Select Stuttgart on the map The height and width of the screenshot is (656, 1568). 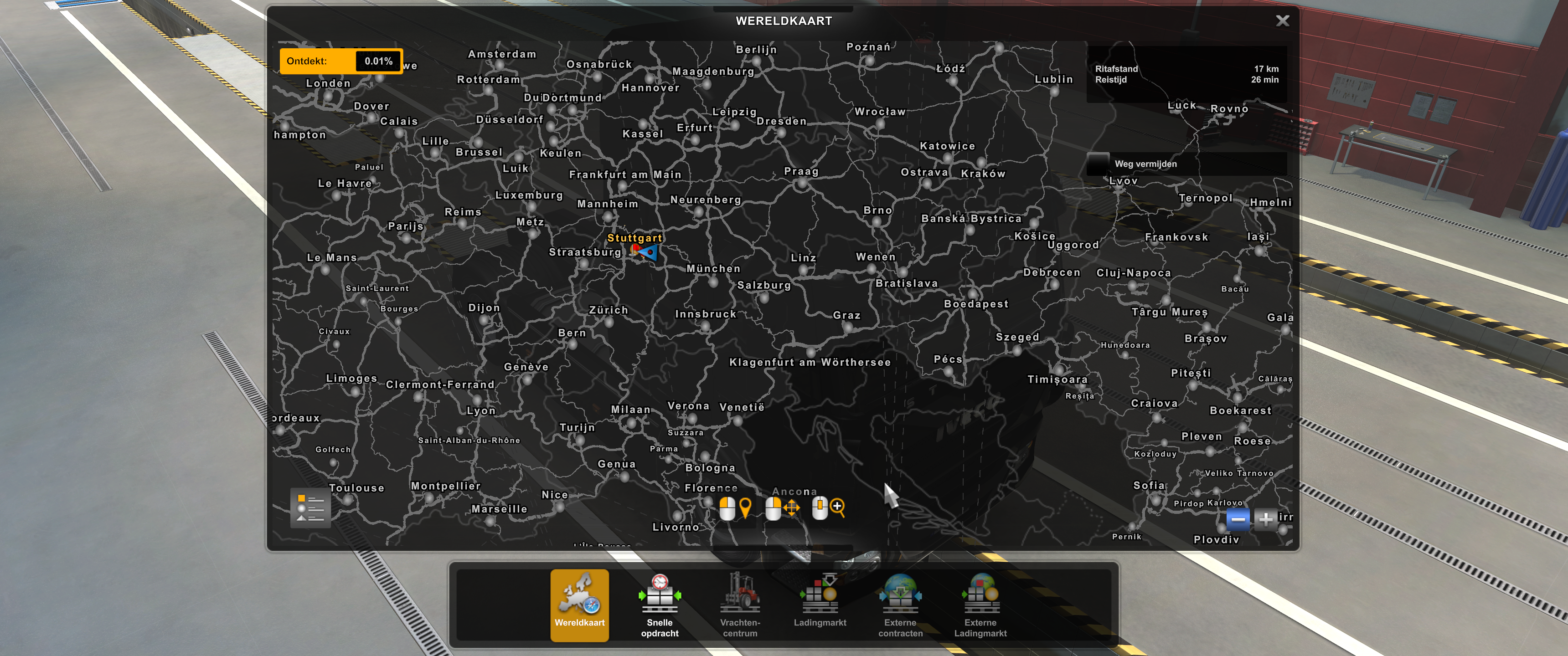tap(634, 238)
